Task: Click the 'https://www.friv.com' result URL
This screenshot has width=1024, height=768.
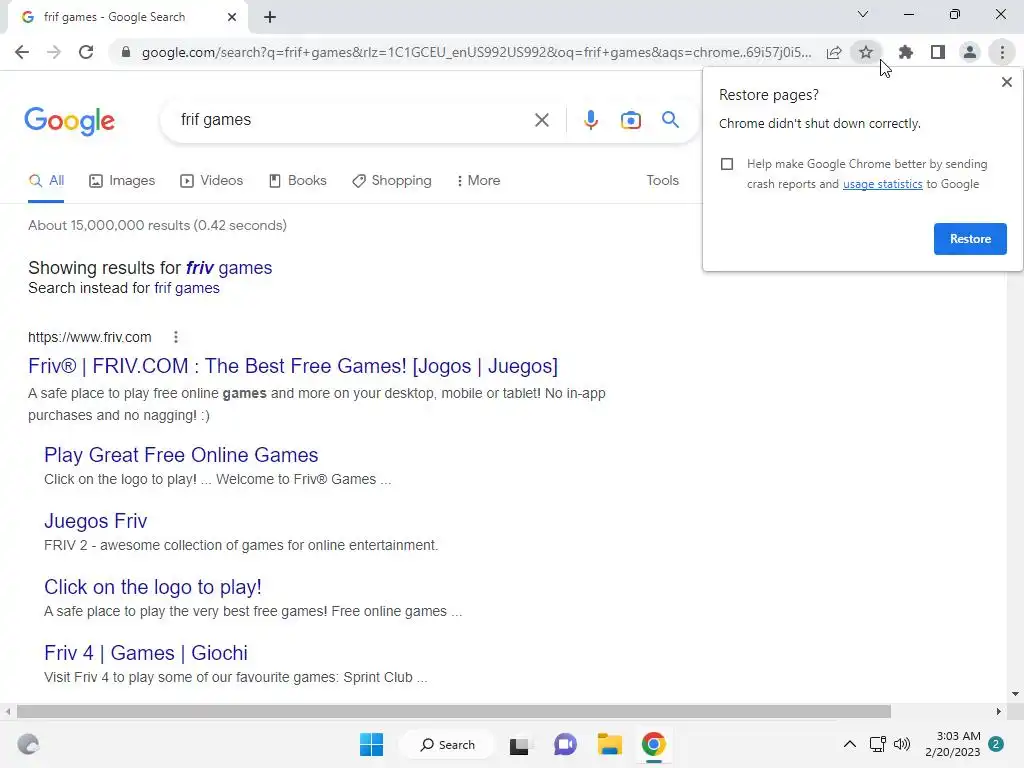Action: pos(89,337)
